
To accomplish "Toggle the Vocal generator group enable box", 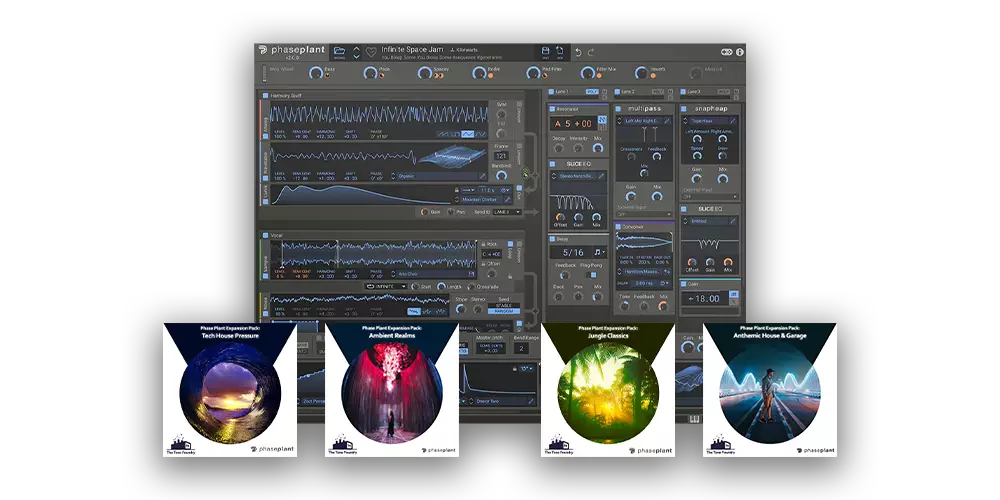I will click(265, 235).
